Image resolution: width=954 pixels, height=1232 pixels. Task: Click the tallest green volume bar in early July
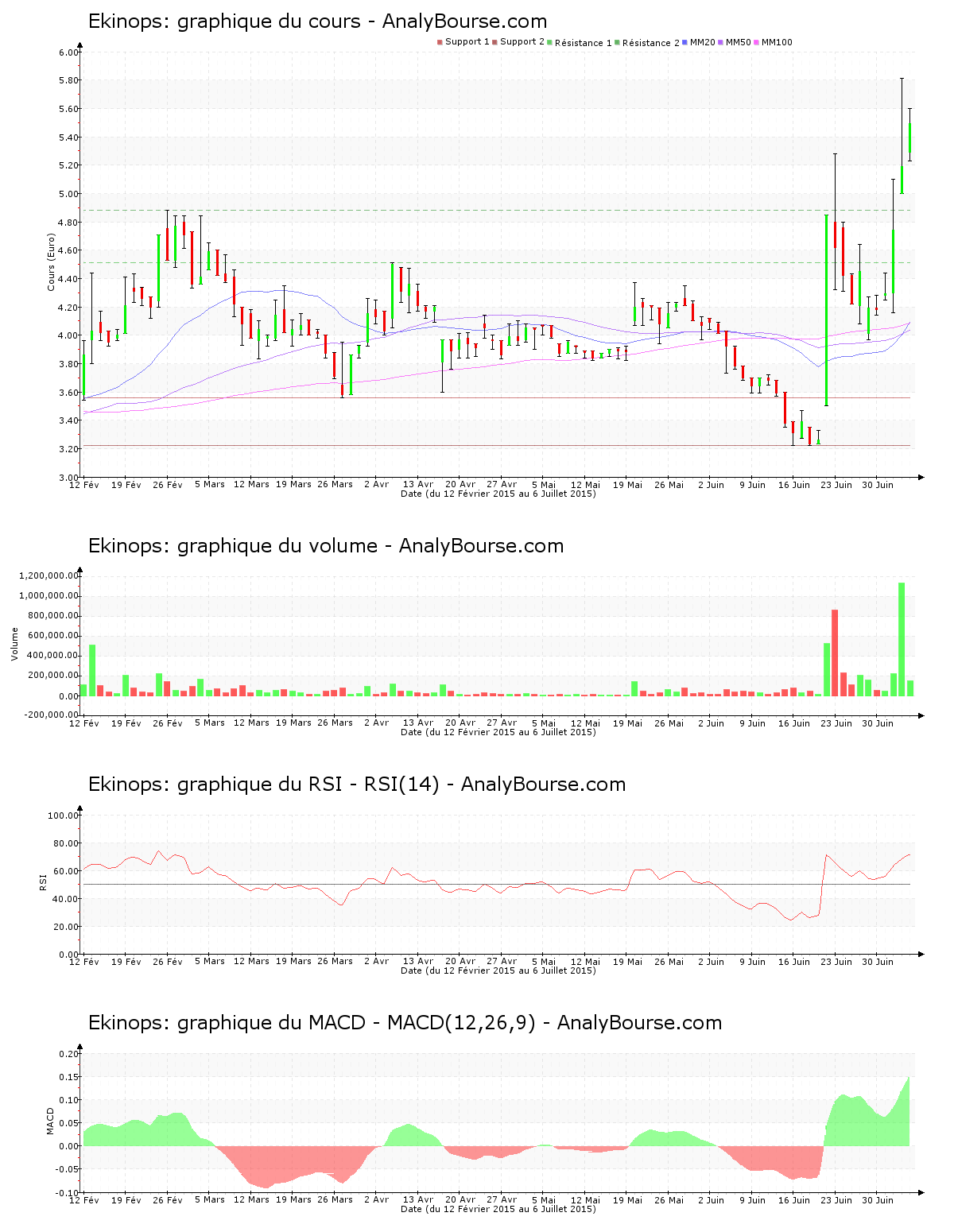(902, 639)
